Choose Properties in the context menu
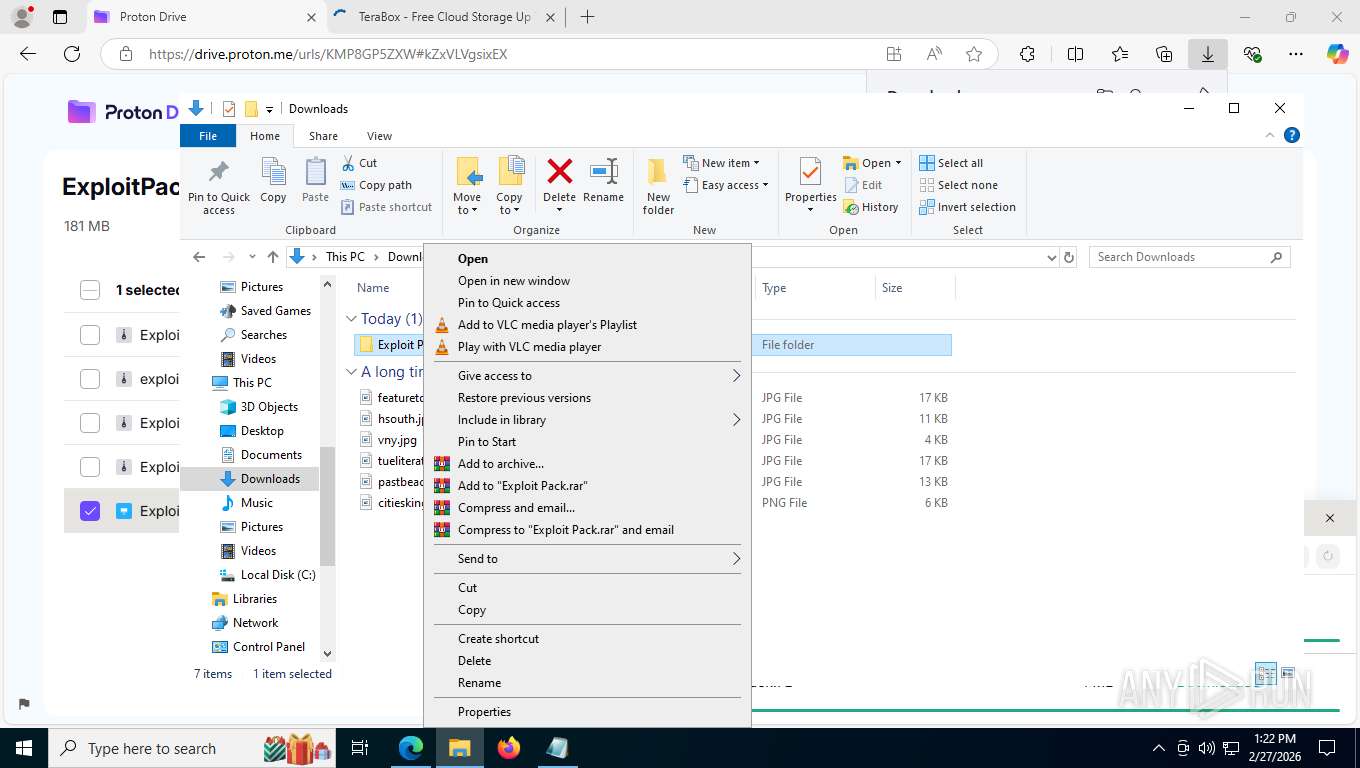Viewport: 1360px width, 768px height. 587,712
